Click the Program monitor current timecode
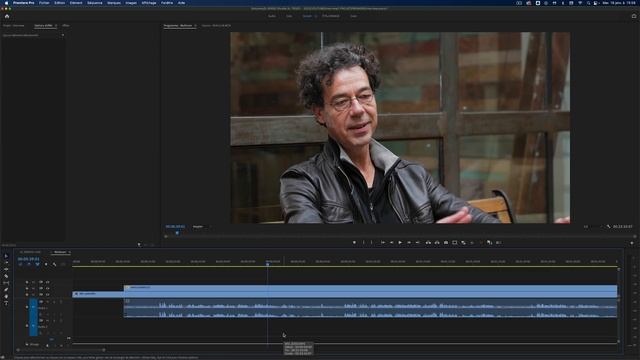The height and width of the screenshot is (360, 640). coord(175,227)
